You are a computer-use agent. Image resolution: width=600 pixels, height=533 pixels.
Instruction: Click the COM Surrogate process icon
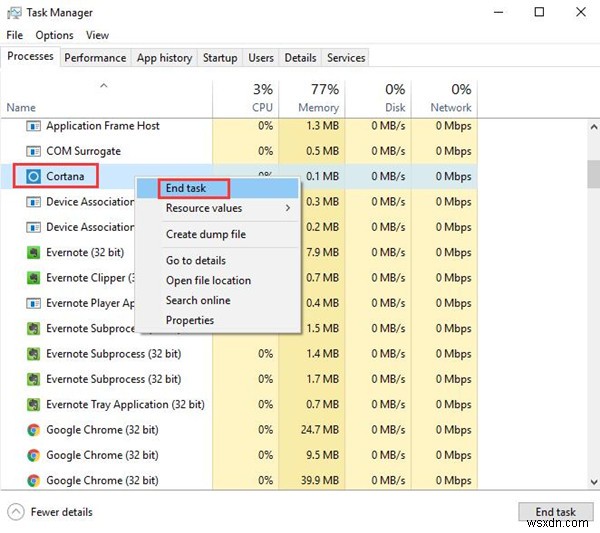(x=33, y=151)
